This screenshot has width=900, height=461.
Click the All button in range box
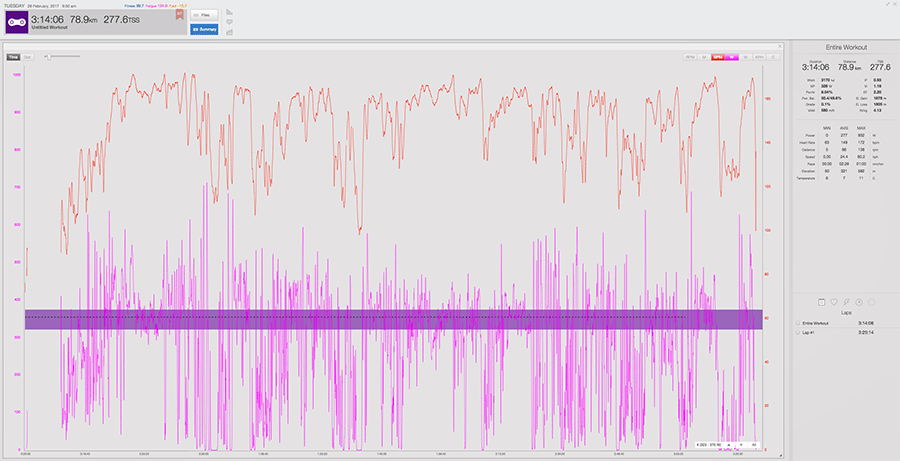754,445
